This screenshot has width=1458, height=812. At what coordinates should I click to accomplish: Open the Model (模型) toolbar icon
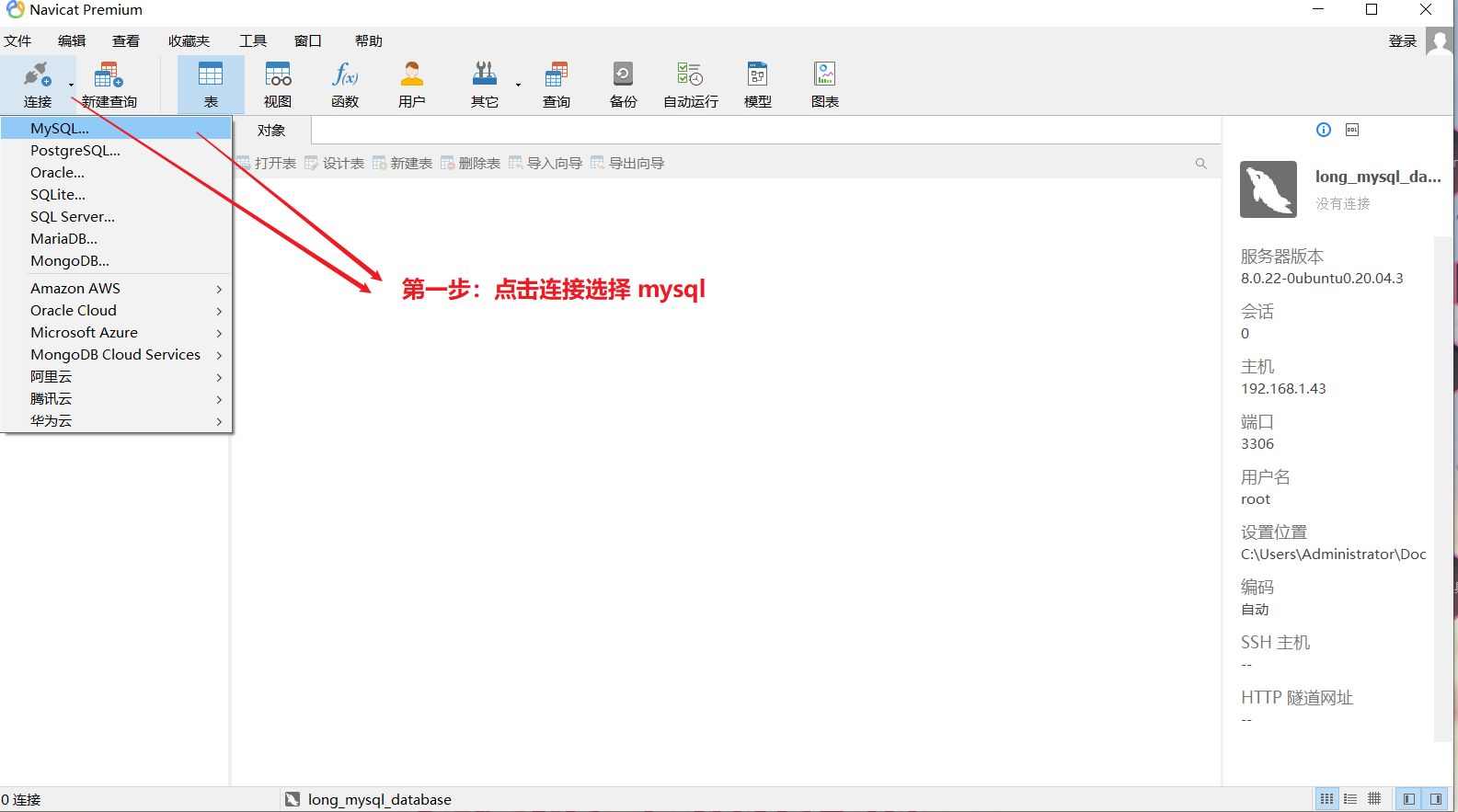tap(758, 74)
